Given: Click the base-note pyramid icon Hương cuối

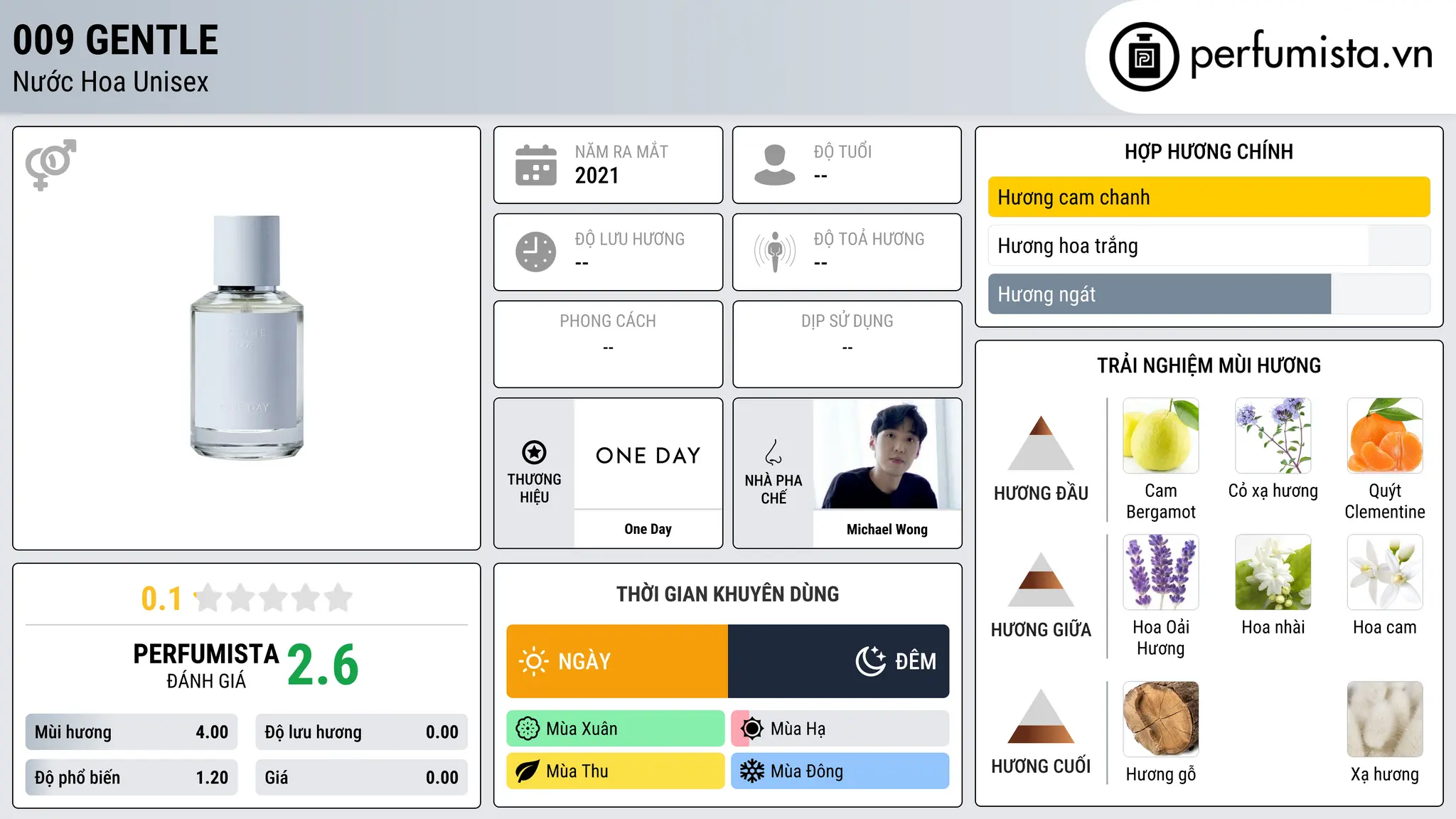Looking at the screenshot, I should 1041,716.
